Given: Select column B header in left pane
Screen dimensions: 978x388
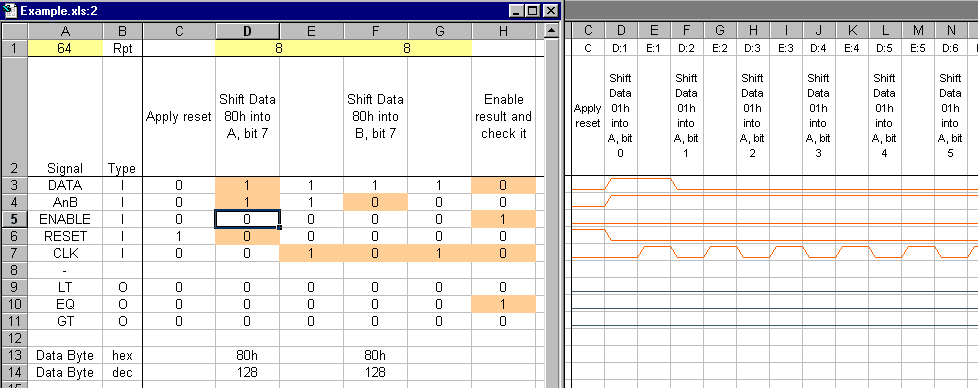Looking at the screenshot, I should [x=122, y=31].
